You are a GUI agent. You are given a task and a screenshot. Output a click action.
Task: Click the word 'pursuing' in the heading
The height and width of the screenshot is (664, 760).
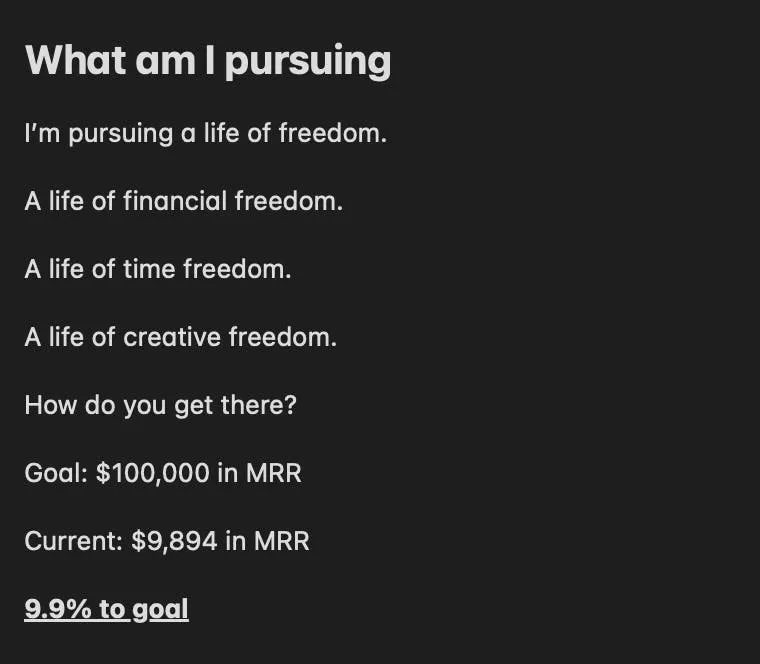(308, 63)
